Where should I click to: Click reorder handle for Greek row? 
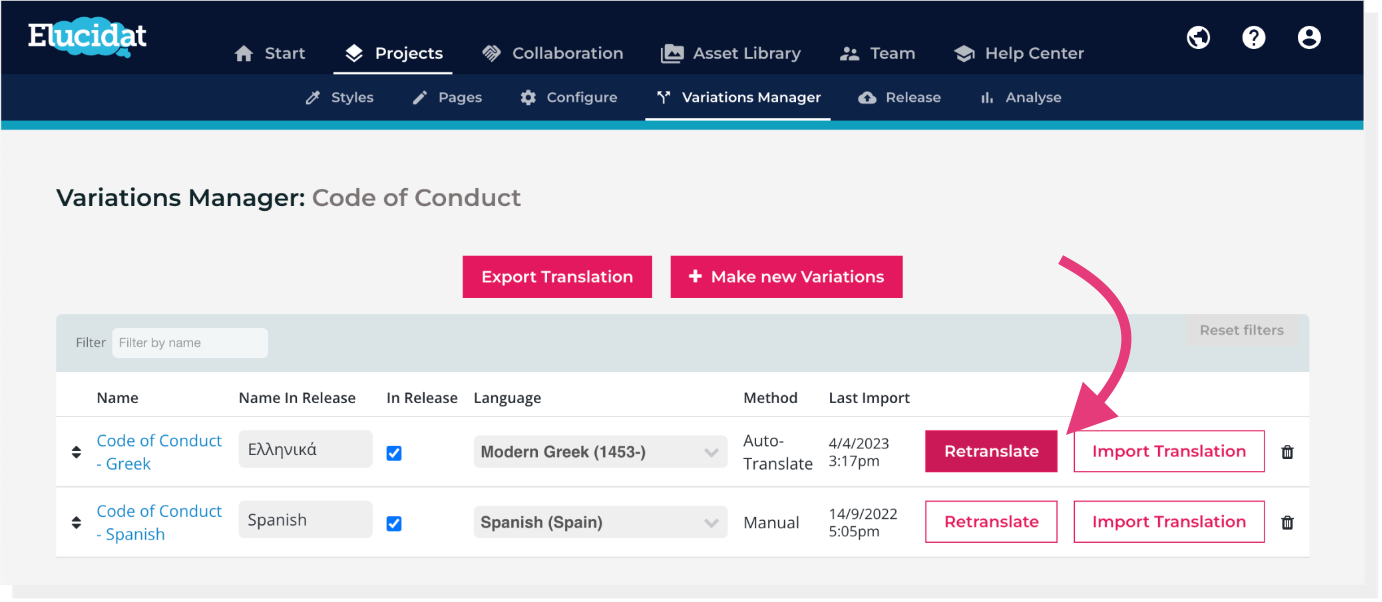coord(76,452)
